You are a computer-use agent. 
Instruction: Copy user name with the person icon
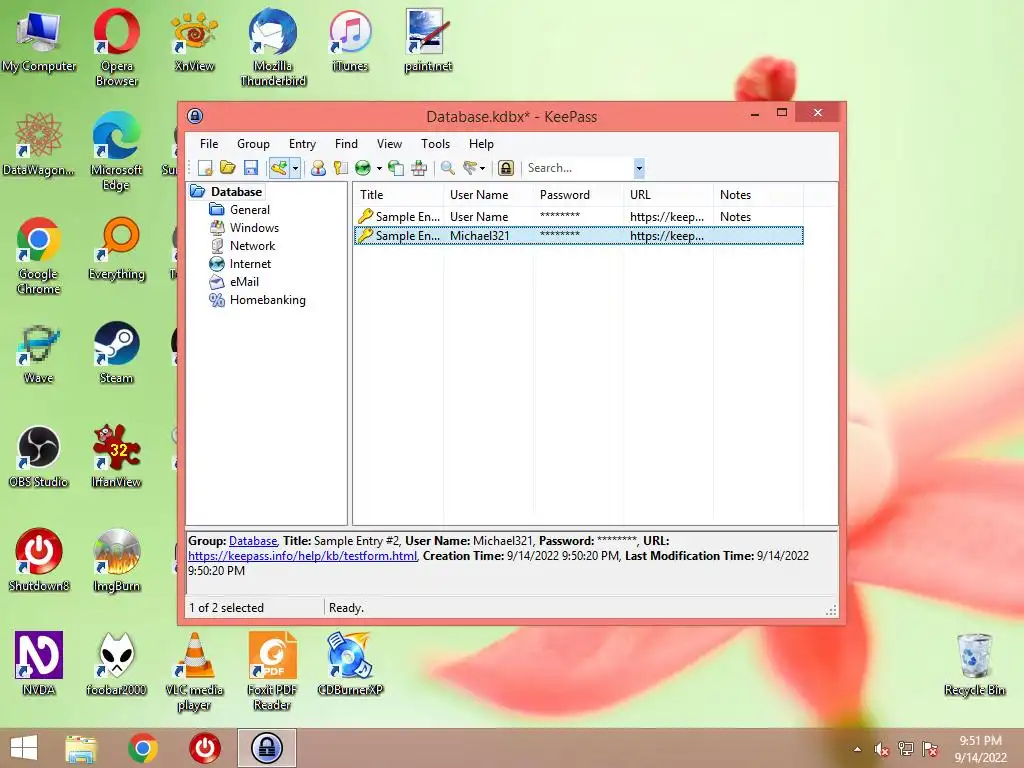tap(318, 168)
